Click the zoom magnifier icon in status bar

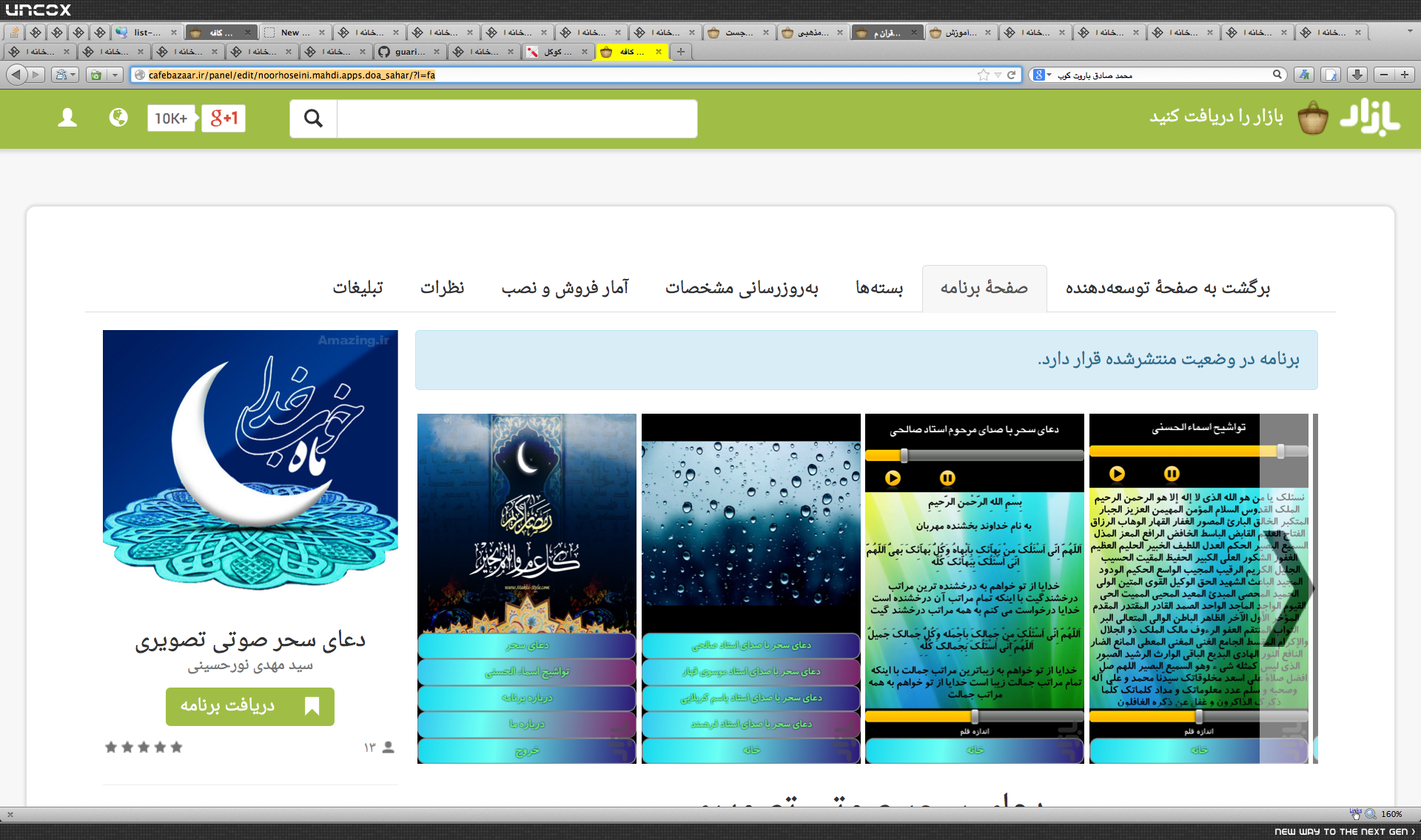point(1371,814)
